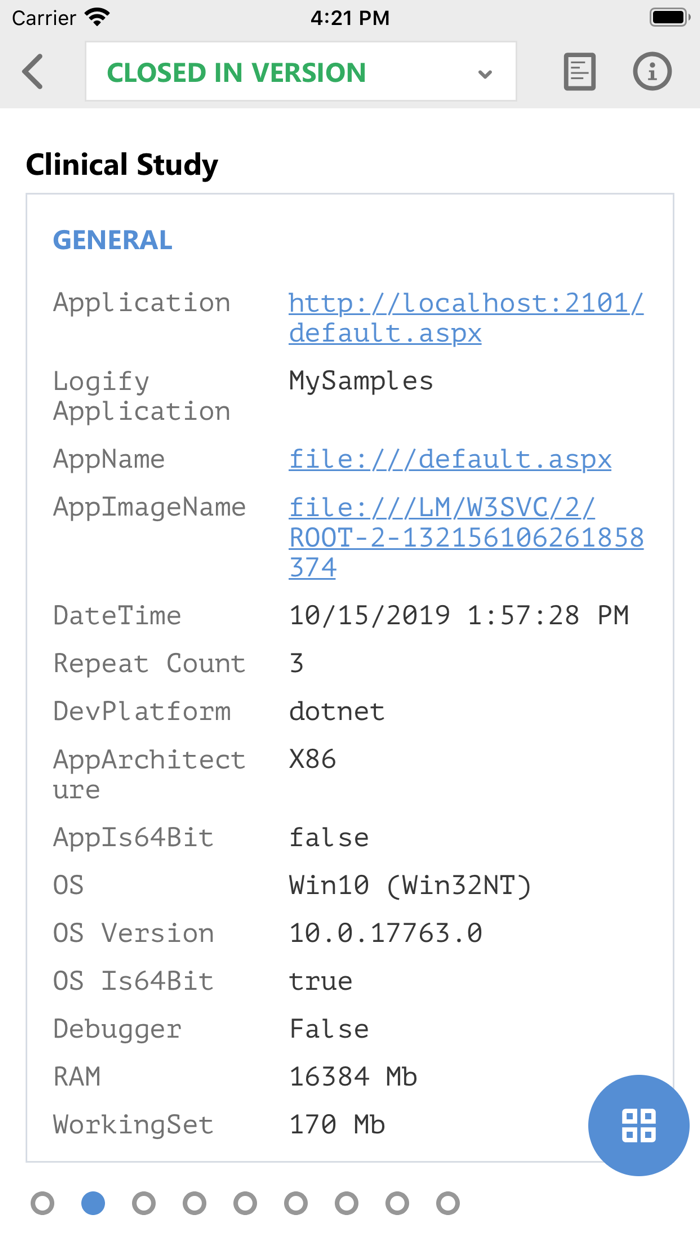Open the report document icon

579,72
